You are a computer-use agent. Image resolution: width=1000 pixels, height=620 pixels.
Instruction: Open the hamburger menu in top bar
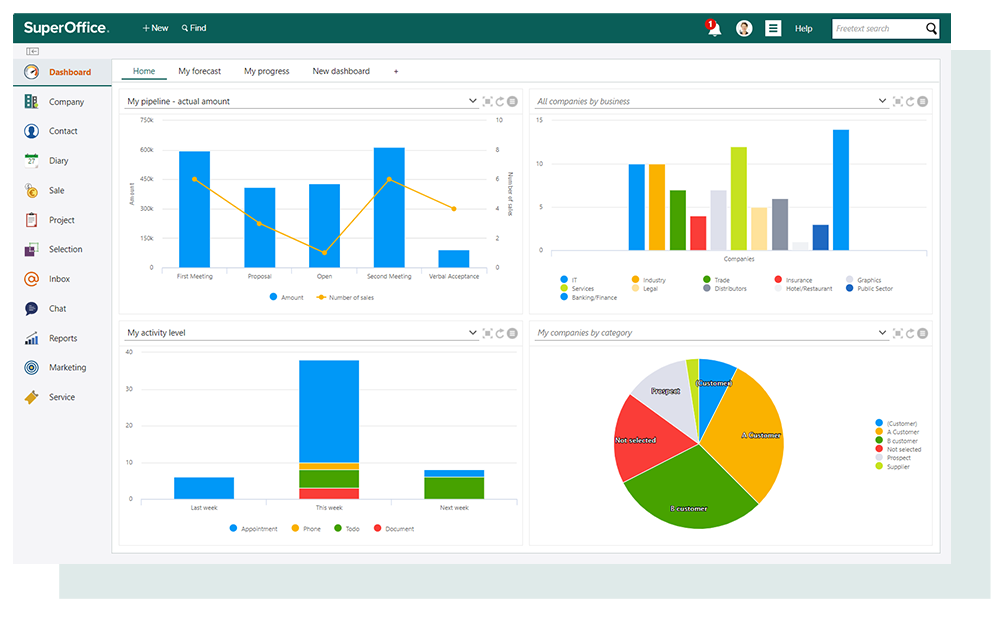coord(773,29)
